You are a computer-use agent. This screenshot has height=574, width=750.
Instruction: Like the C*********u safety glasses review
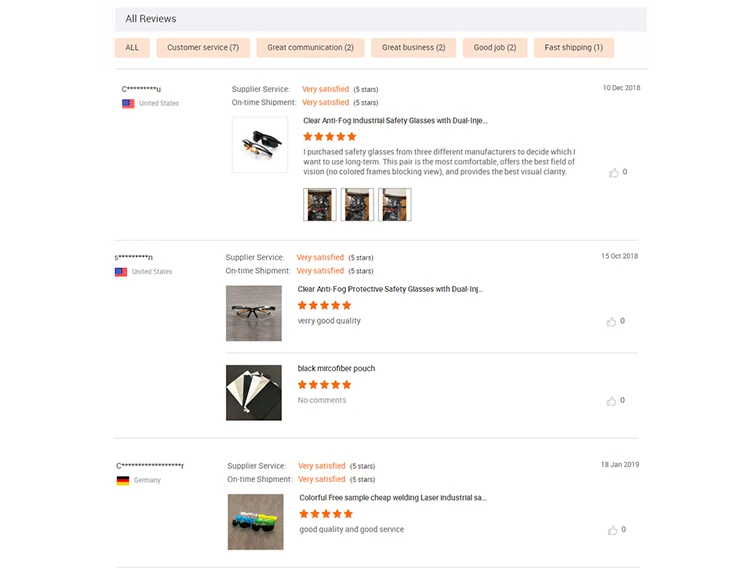(613, 173)
